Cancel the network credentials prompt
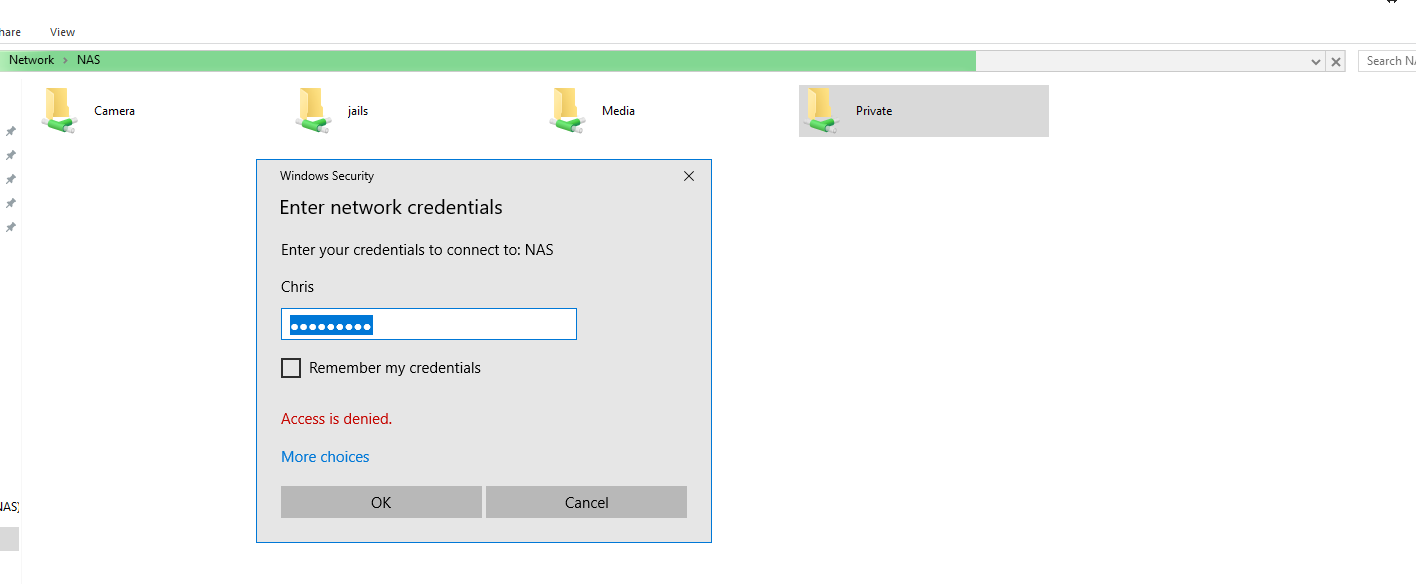Image resolution: width=1416 pixels, height=584 pixels. (586, 502)
